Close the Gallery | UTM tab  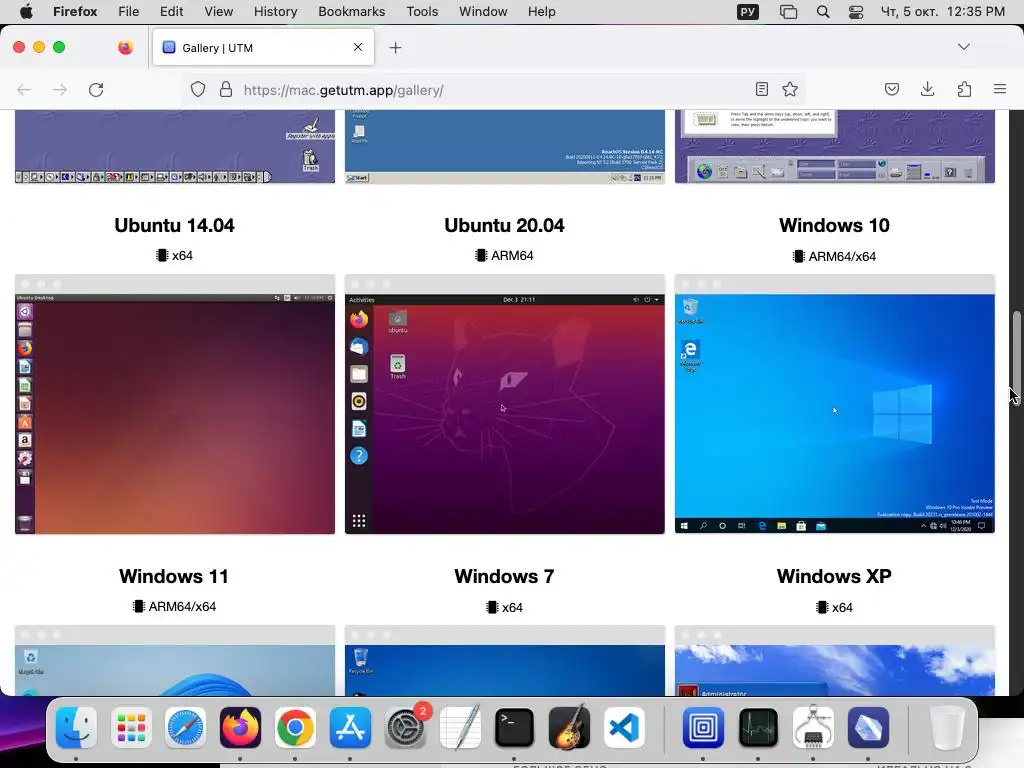pos(358,47)
